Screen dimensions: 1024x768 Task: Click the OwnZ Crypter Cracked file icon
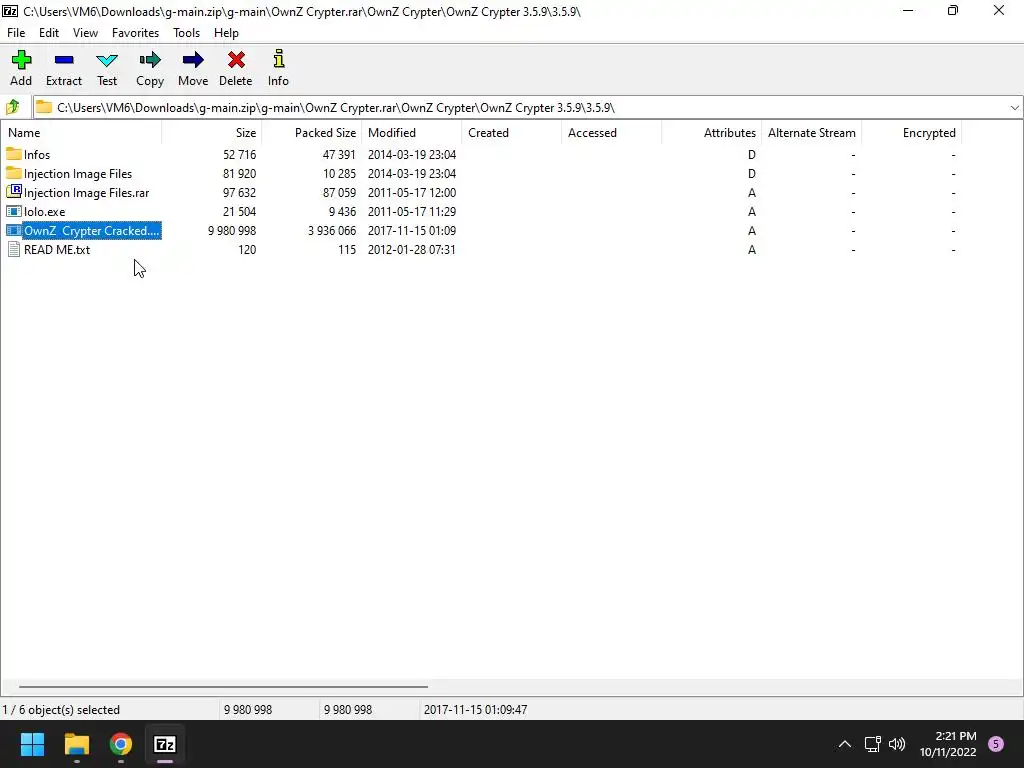tap(14, 230)
